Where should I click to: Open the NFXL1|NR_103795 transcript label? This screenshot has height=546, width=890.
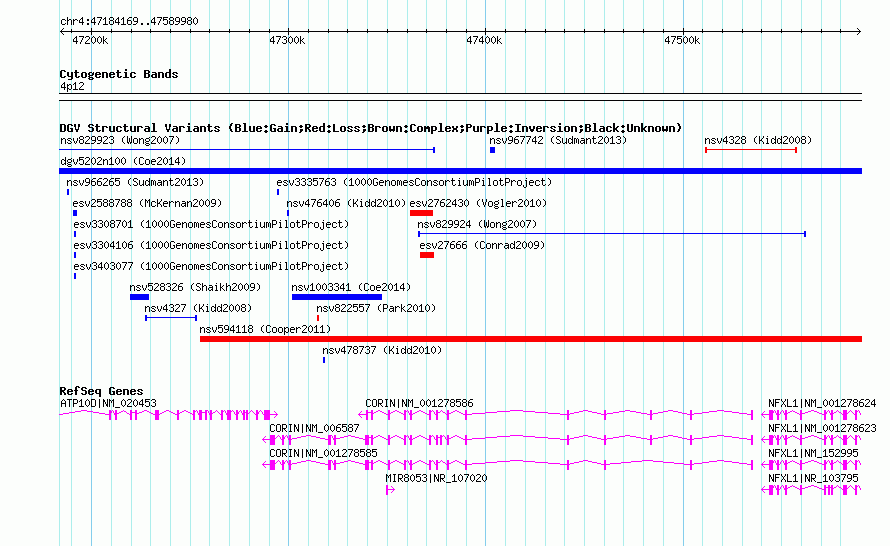pyautogui.click(x=813, y=478)
